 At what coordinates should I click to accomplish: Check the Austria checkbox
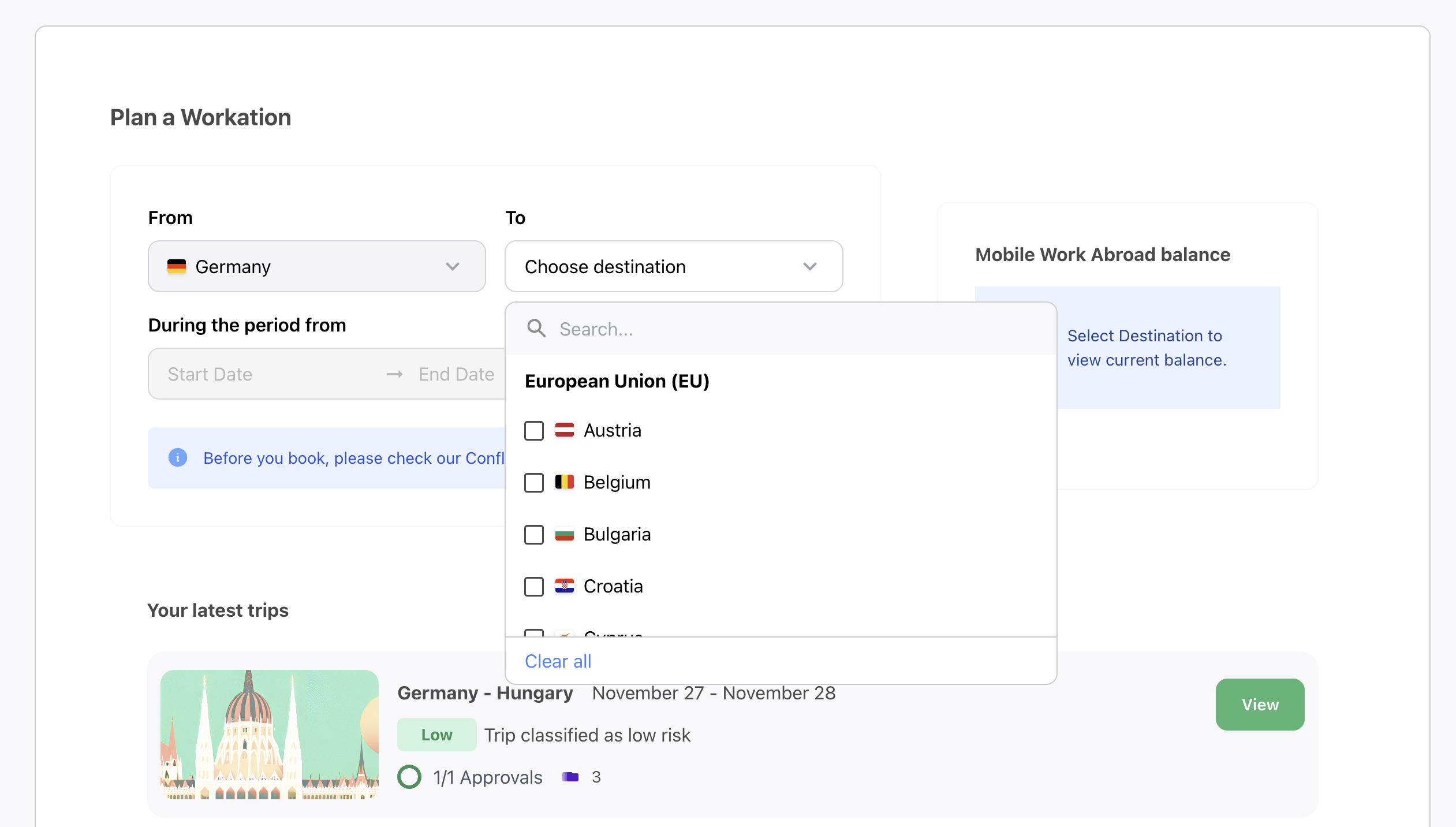(x=534, y=430)
